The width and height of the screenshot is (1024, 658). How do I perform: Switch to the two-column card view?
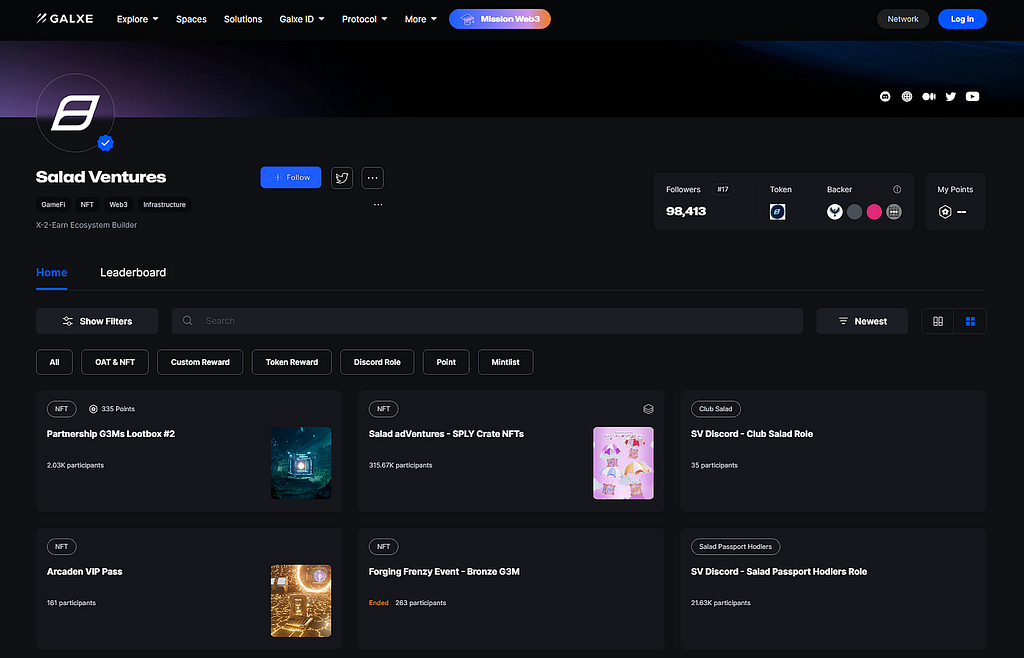click(938, 321)
